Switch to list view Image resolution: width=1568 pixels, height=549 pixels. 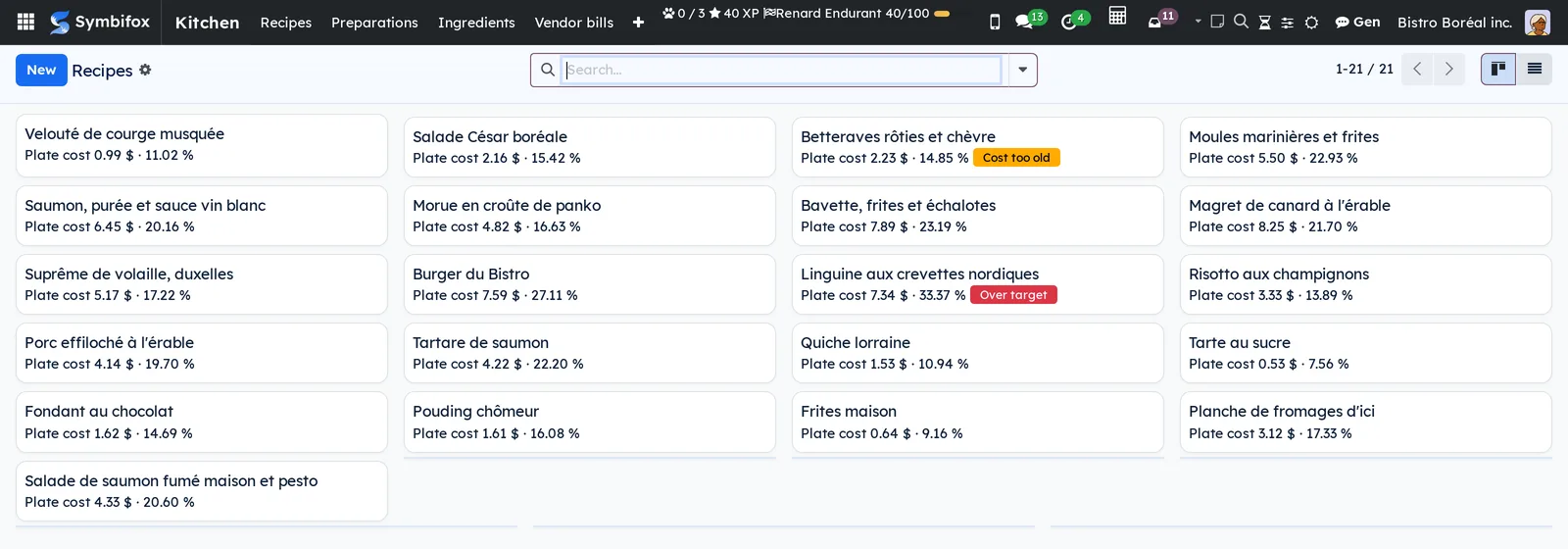click(x=1535, y=69)
